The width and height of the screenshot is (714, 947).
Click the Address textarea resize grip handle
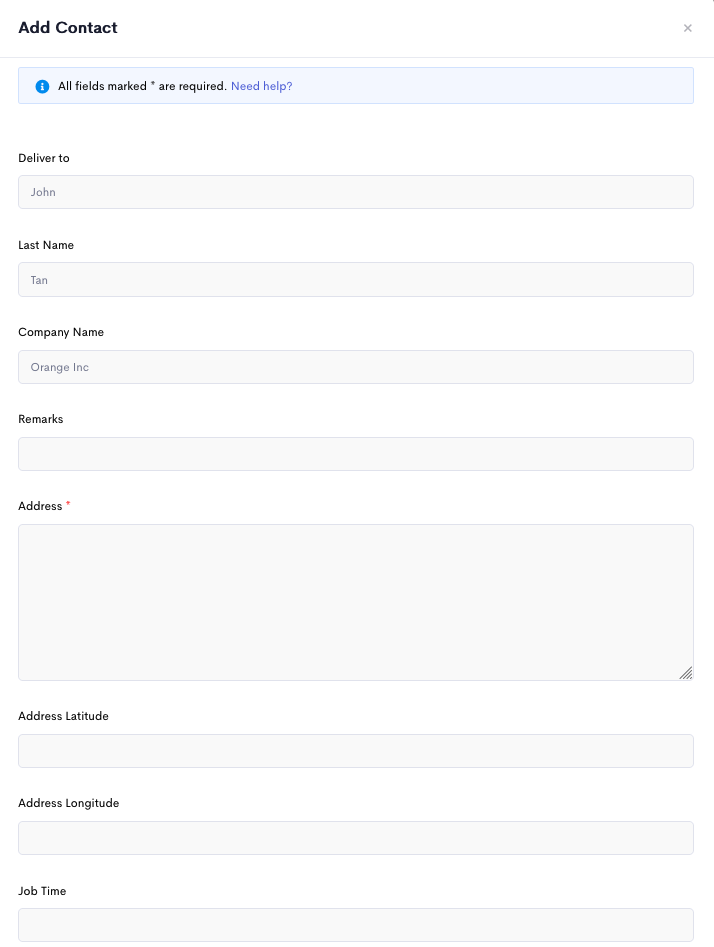click(x=686, y=673)
